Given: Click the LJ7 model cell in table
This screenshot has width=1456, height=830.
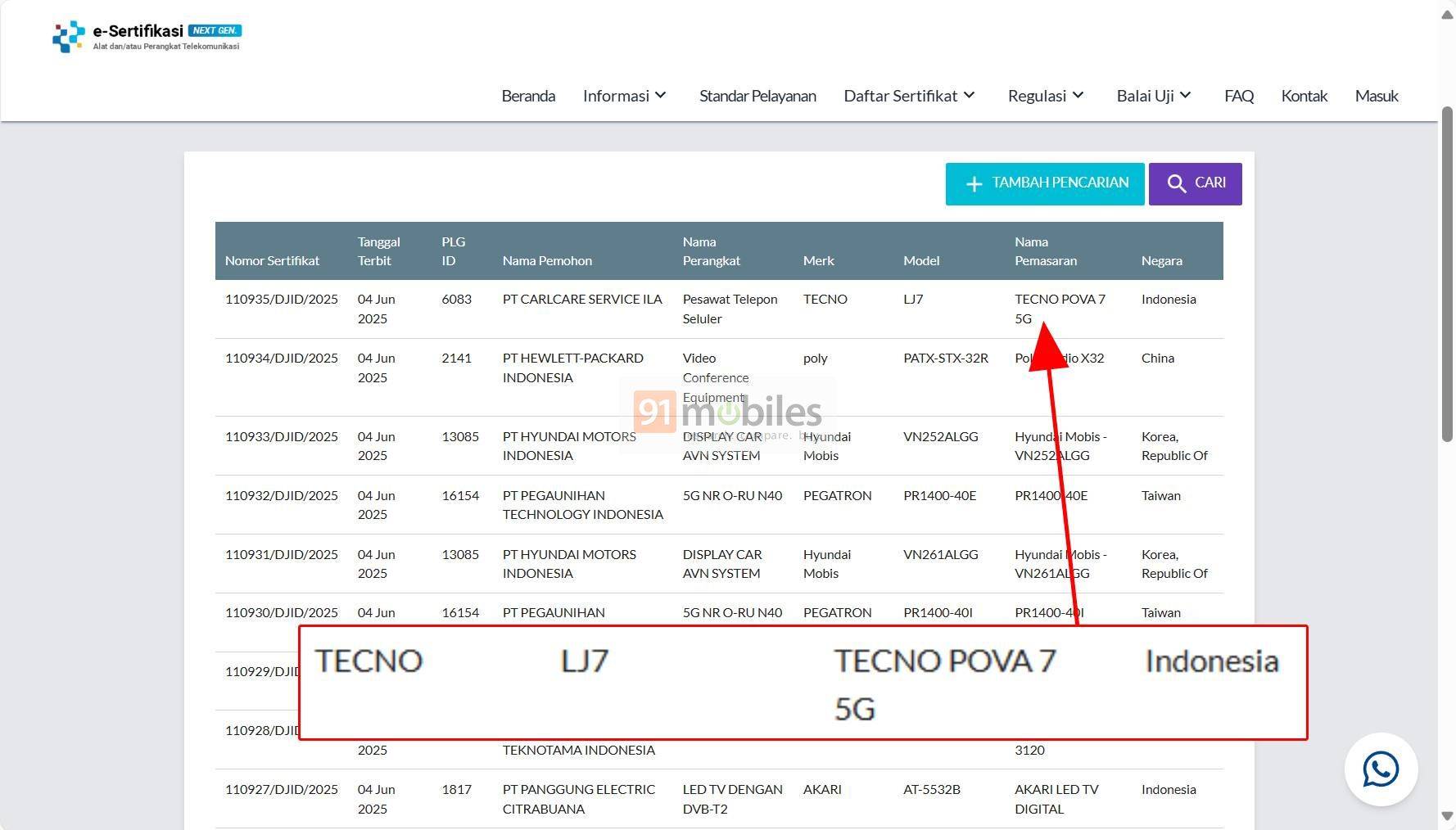Looking at the screenshot, I should pyautogui.click(x=913, y=299).
